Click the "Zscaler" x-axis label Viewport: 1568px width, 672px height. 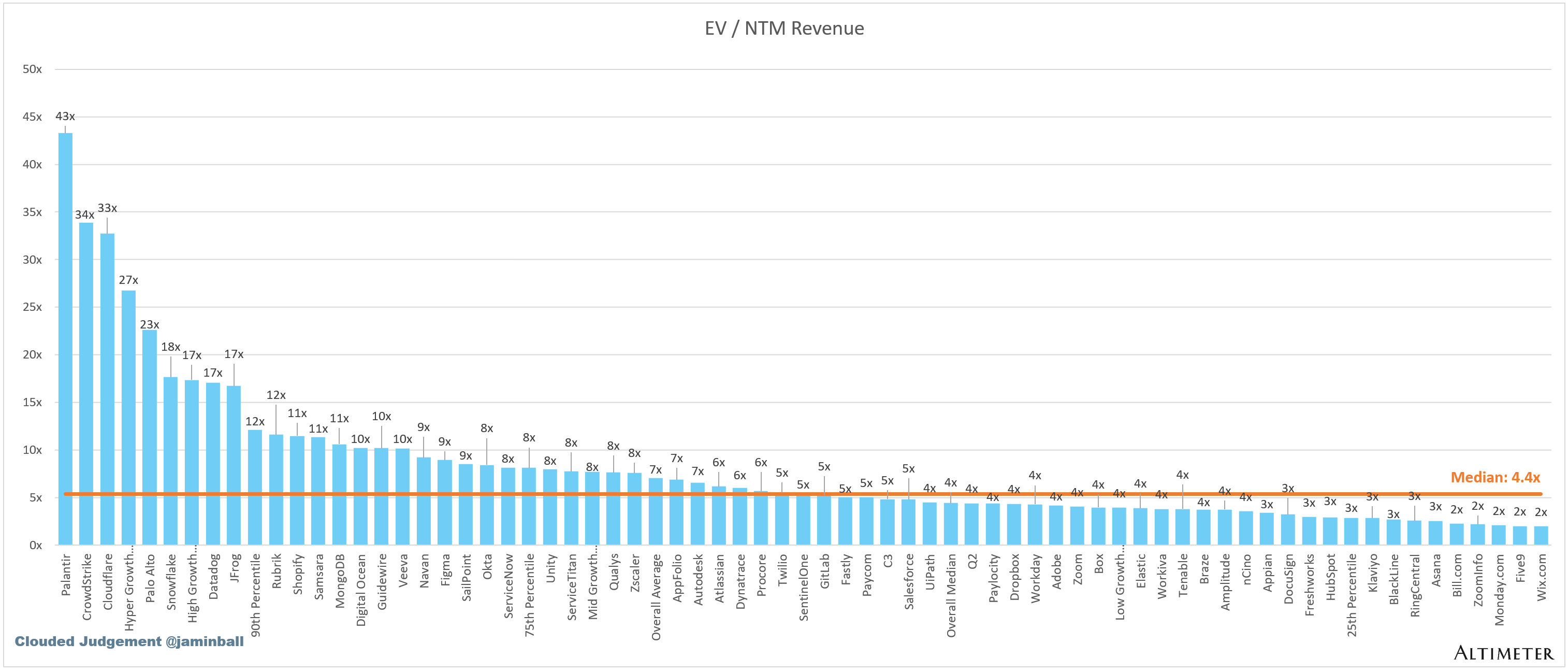(635, 573)
